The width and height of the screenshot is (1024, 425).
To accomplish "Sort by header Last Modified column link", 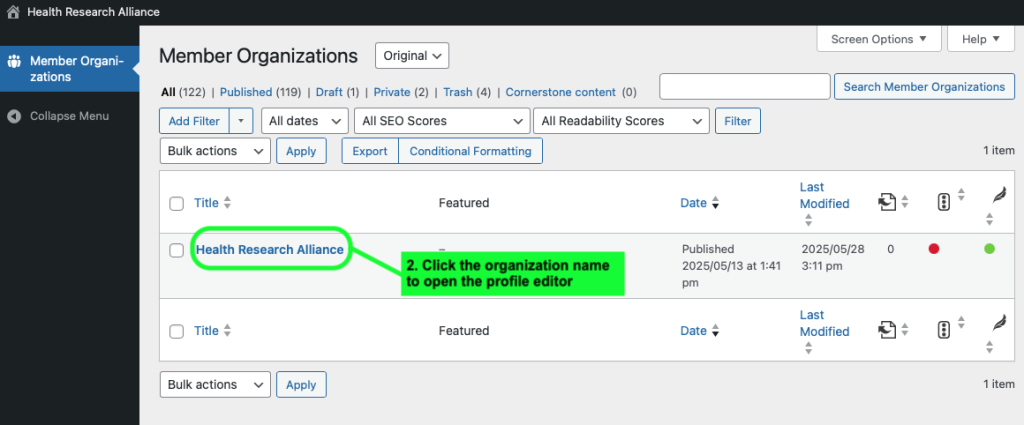I will coord(824,195).
